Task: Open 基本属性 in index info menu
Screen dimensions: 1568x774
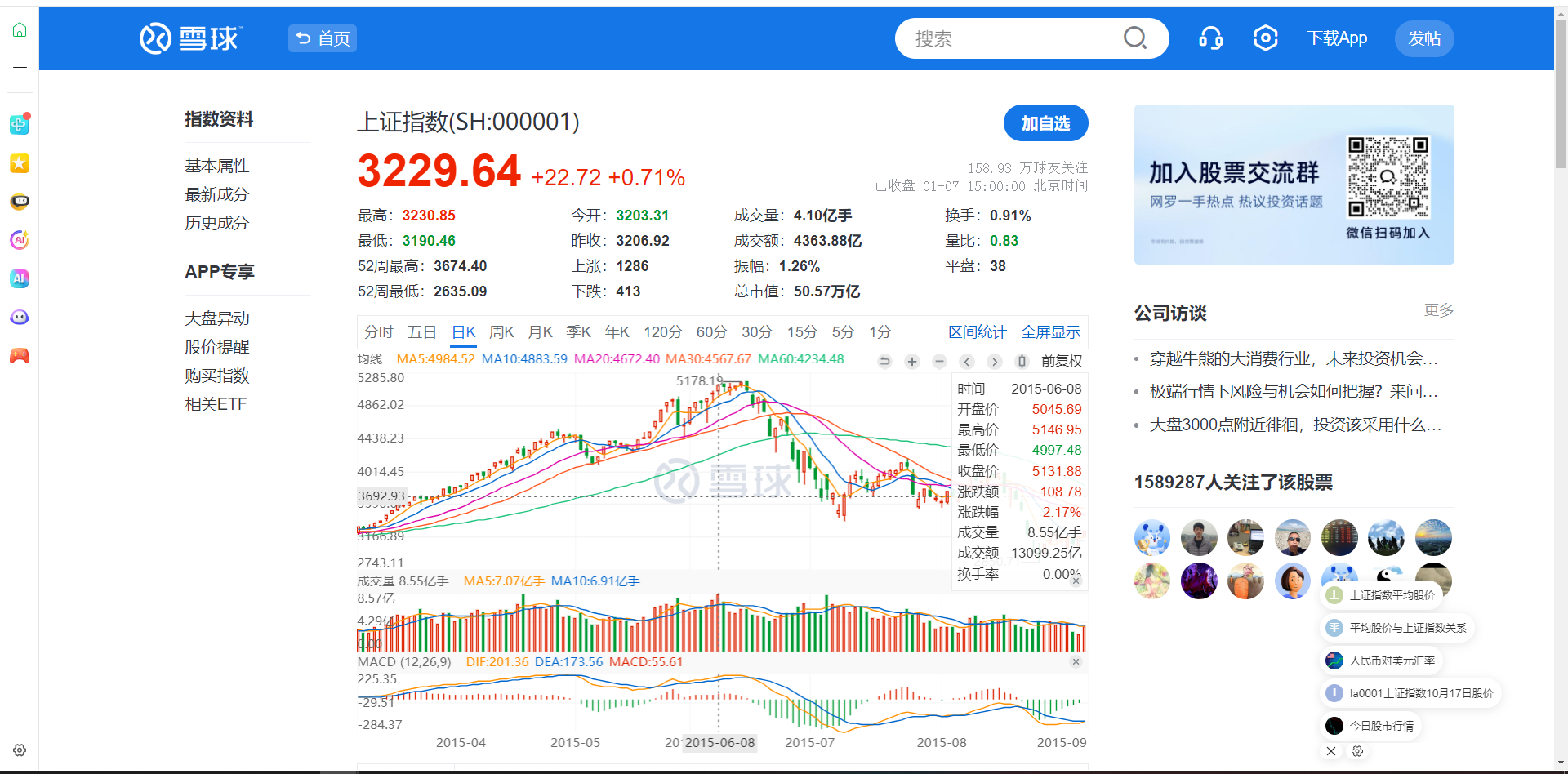Action: tap(217, 166)
